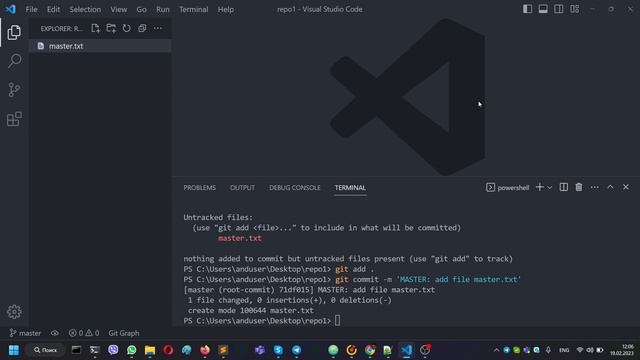Open the View menu

click(x=118, y=9)
